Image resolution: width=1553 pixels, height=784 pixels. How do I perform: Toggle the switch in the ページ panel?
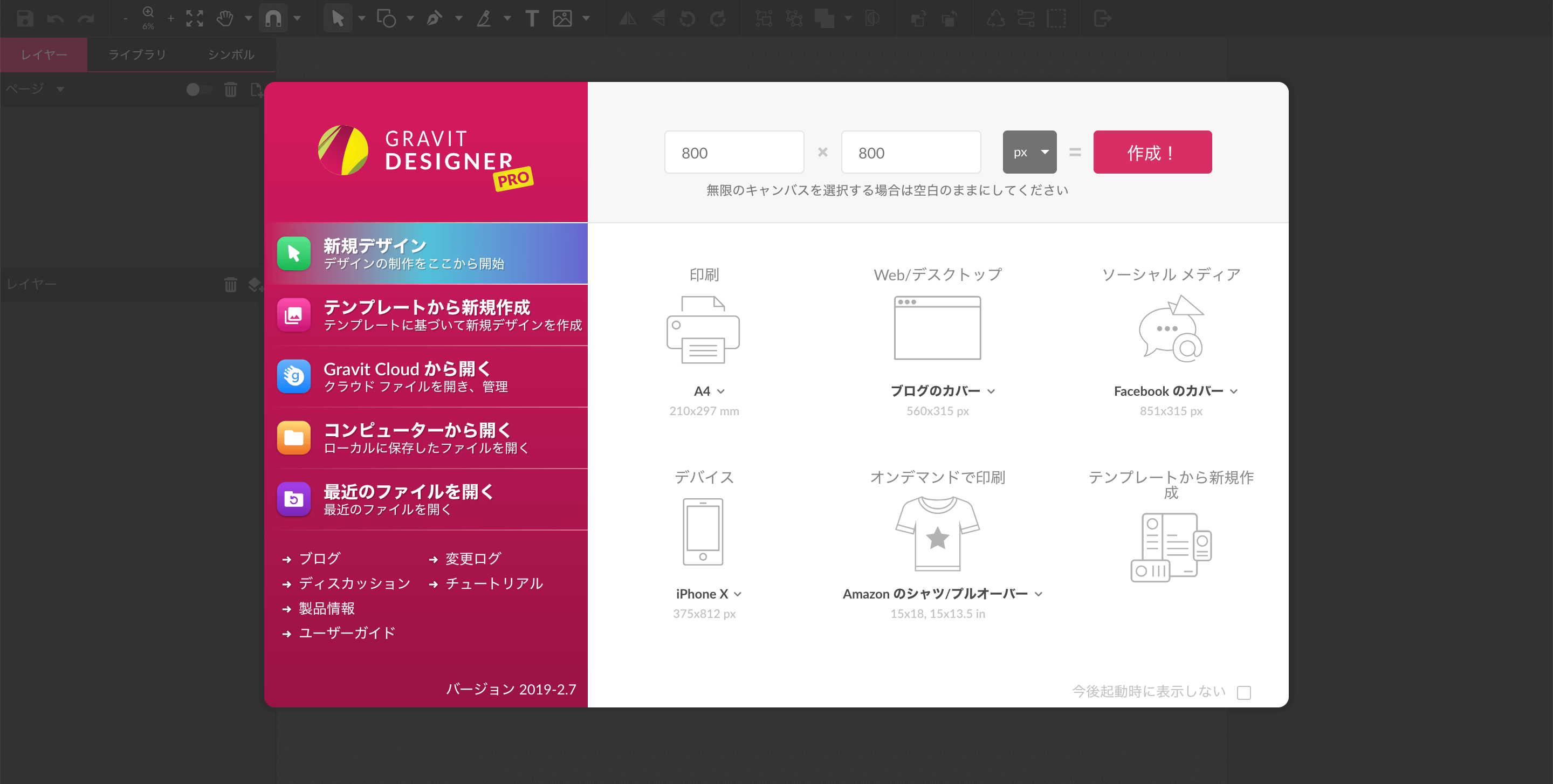198,90
